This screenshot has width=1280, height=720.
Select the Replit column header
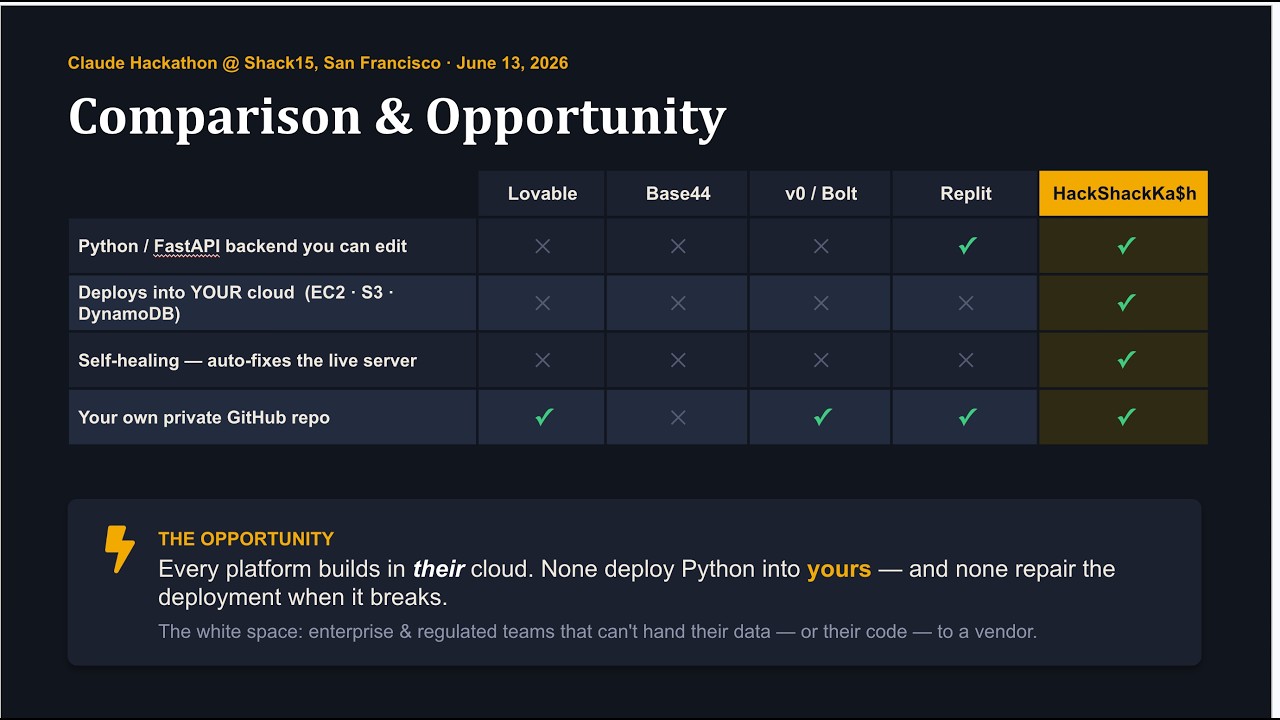pos(966,194)
